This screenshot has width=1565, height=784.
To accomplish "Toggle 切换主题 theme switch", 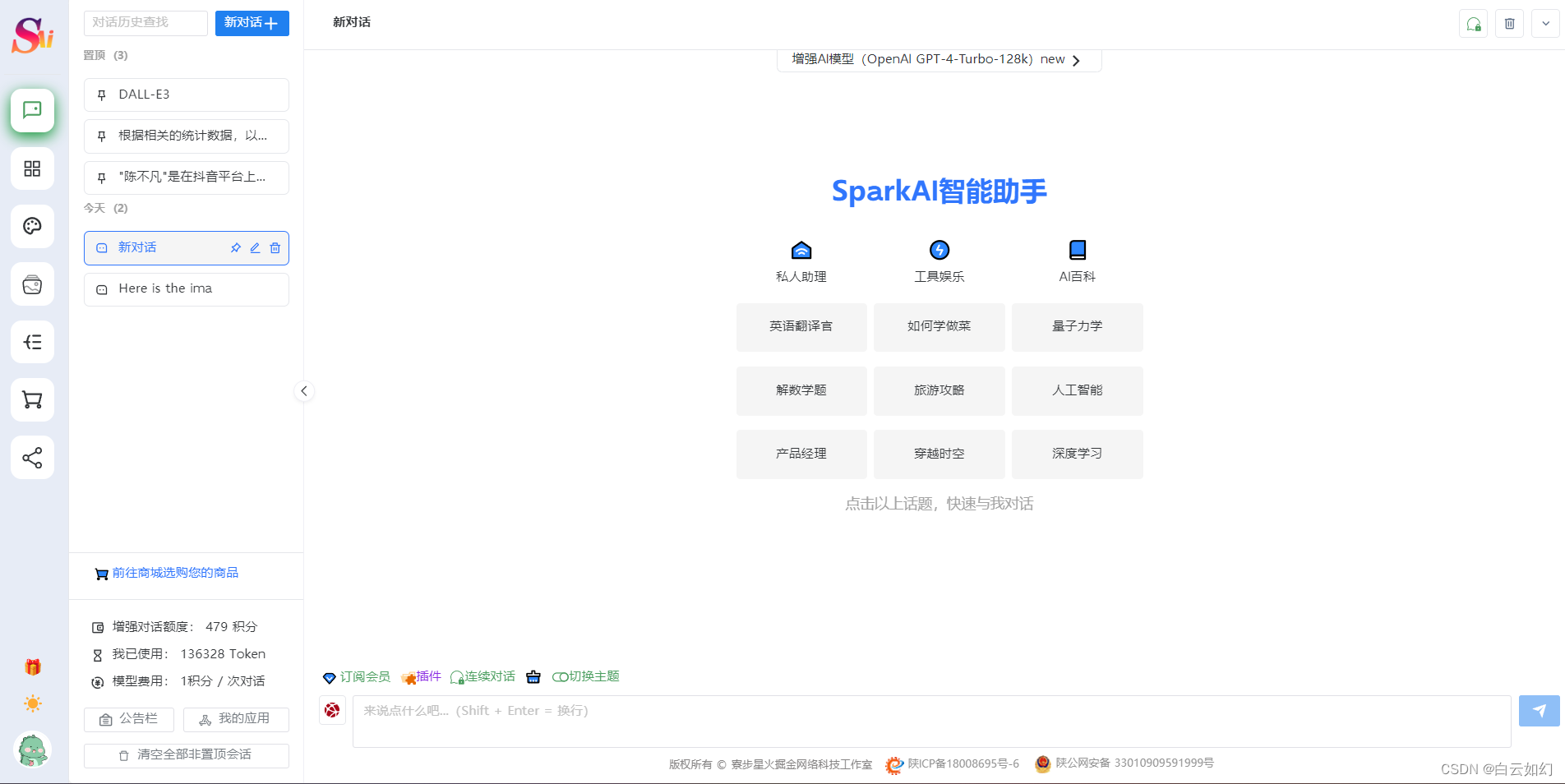I will pyautogui.click(x=586, y=677).
